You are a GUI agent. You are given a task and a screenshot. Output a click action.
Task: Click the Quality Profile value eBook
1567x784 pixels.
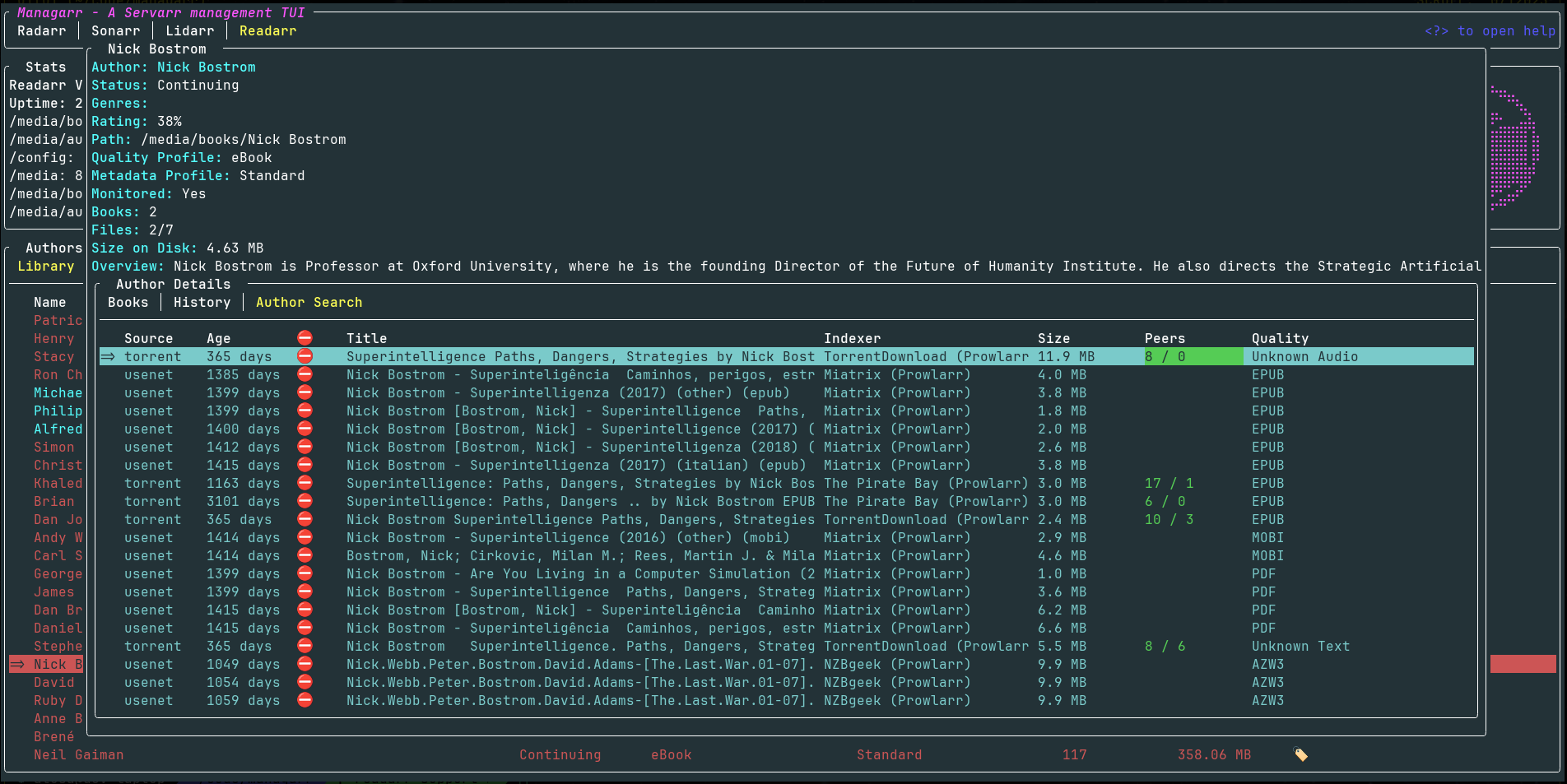[252, 157]
